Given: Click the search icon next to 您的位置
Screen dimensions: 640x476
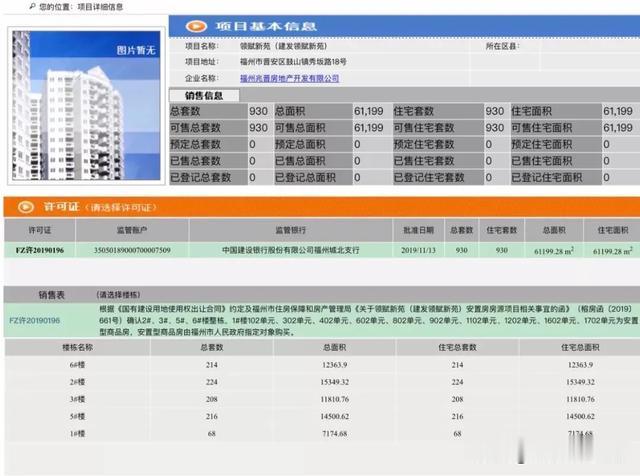Looking at the screenshot, I should (32, 6).
